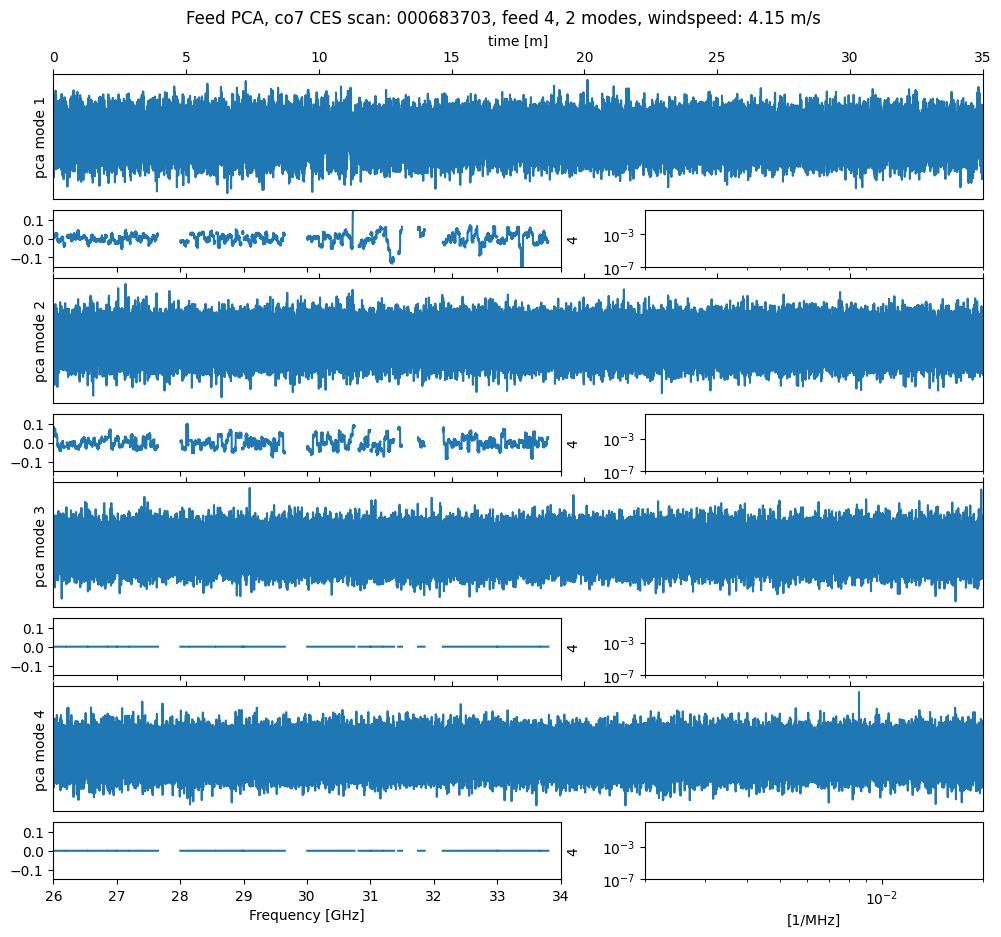Click the empty bottom-right panel above '[1/MHz]'
The image size is (1001, 937).
coord(813,851)
